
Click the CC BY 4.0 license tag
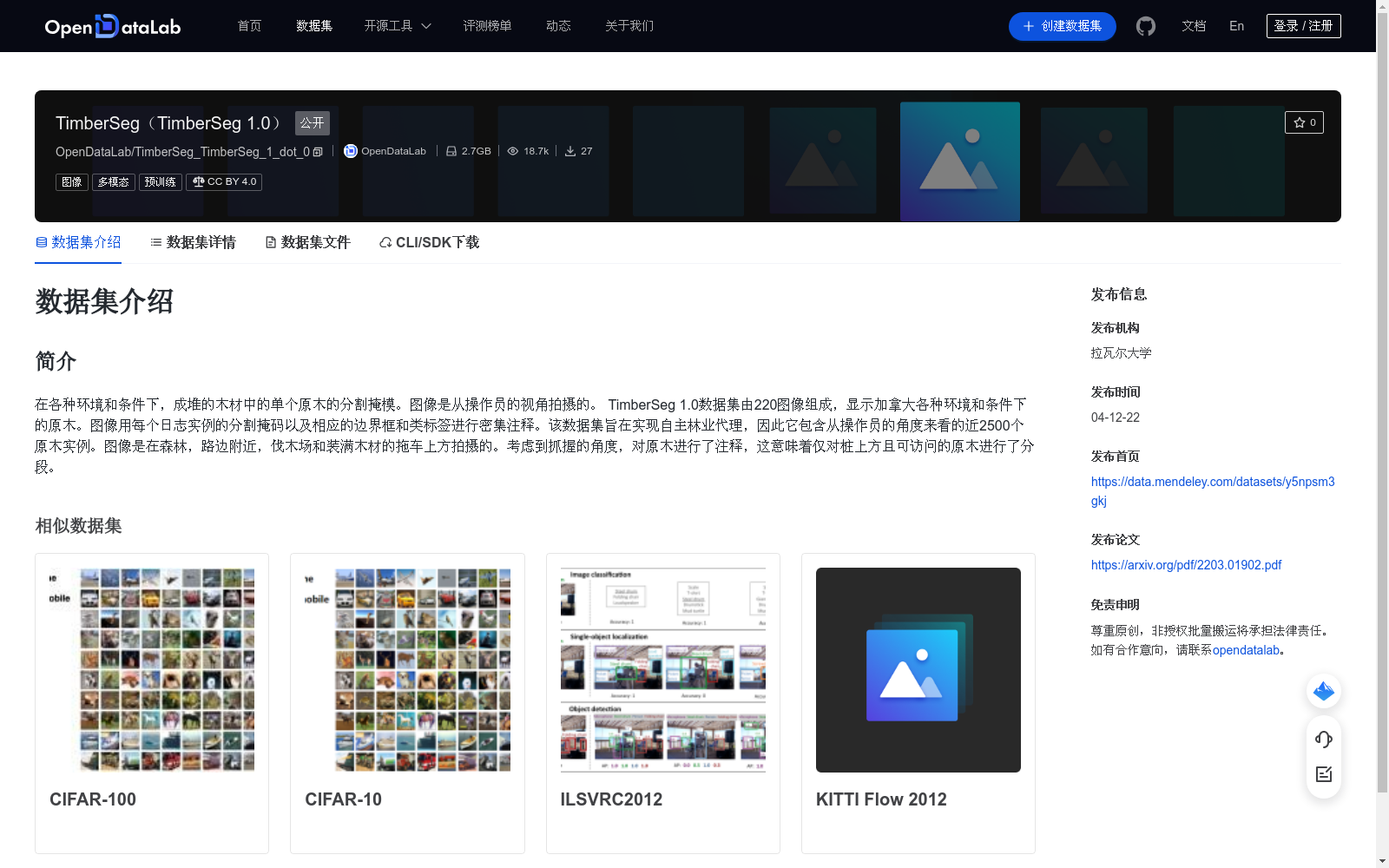tap(224, 181)
